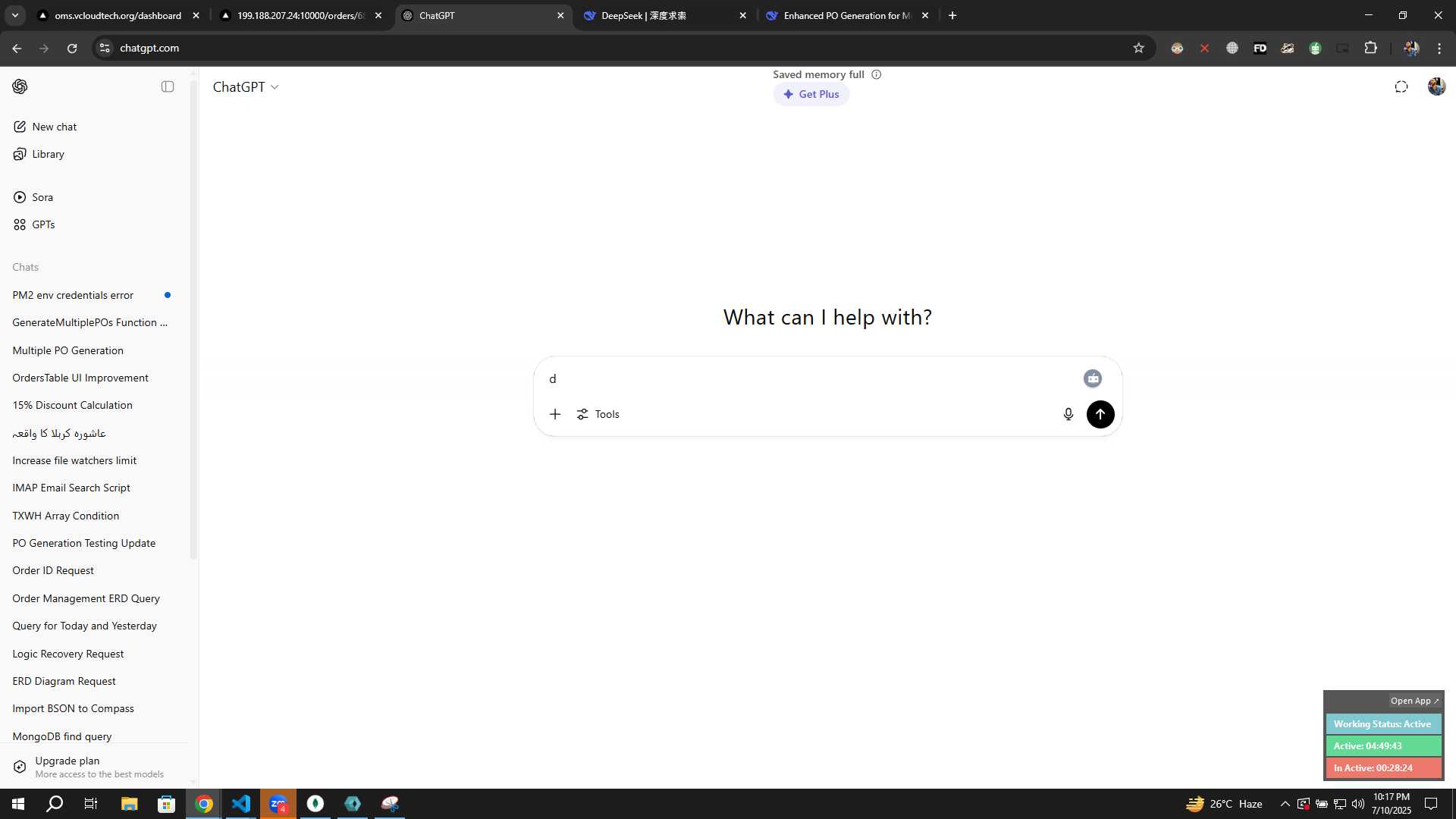The image size is (1456, 819).
Task: Click the site information icon beside URL
Action: [105, 48]
